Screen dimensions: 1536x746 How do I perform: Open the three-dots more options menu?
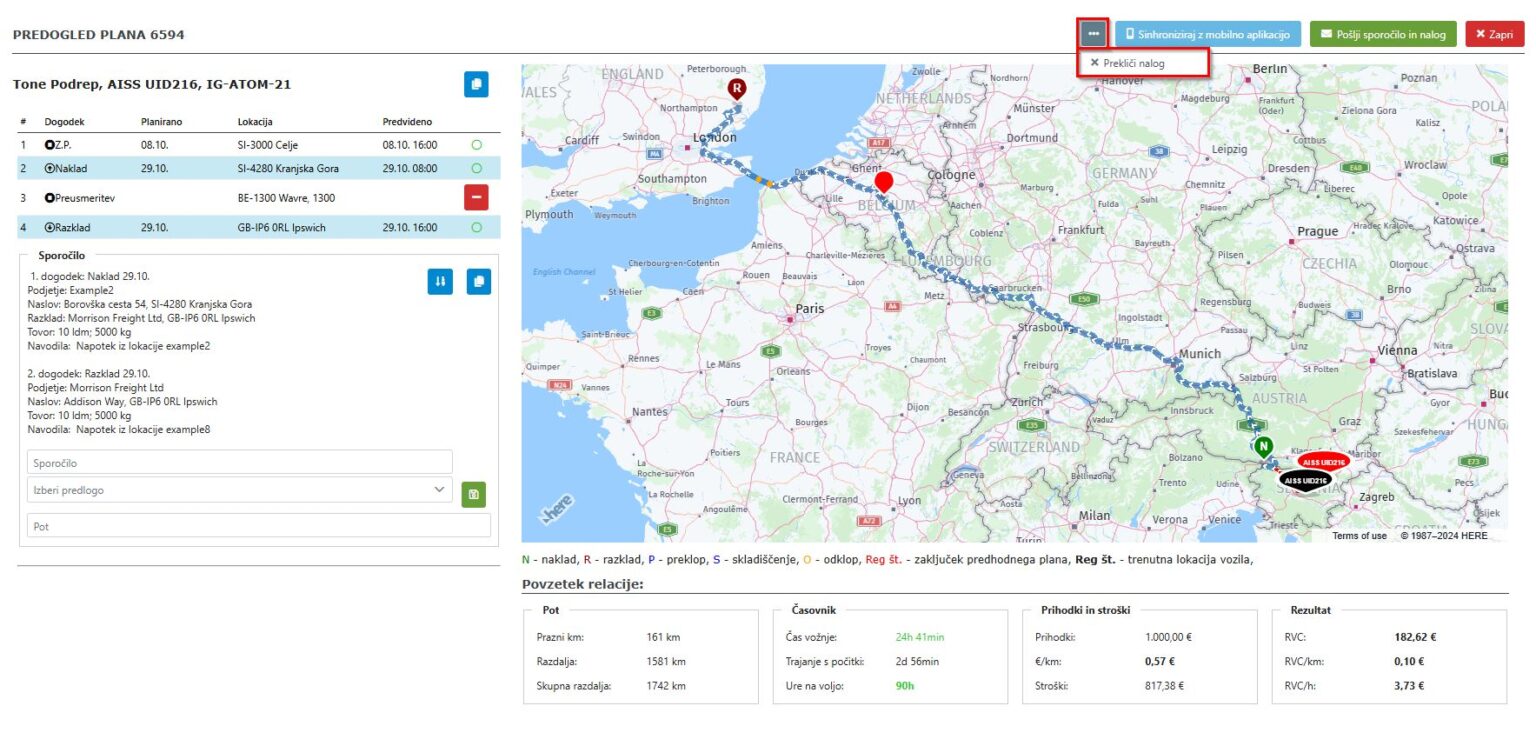(x=1093, y=34)
